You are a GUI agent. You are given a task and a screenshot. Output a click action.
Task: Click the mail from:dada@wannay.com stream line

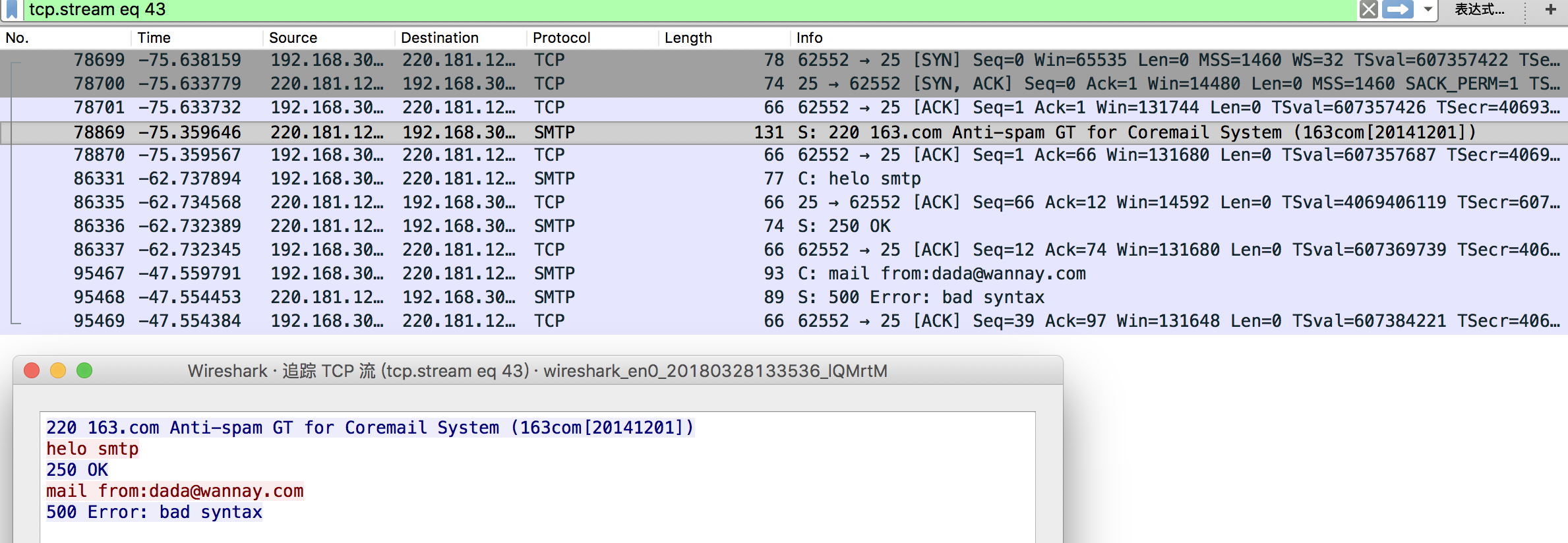click(x=175, y=491)
